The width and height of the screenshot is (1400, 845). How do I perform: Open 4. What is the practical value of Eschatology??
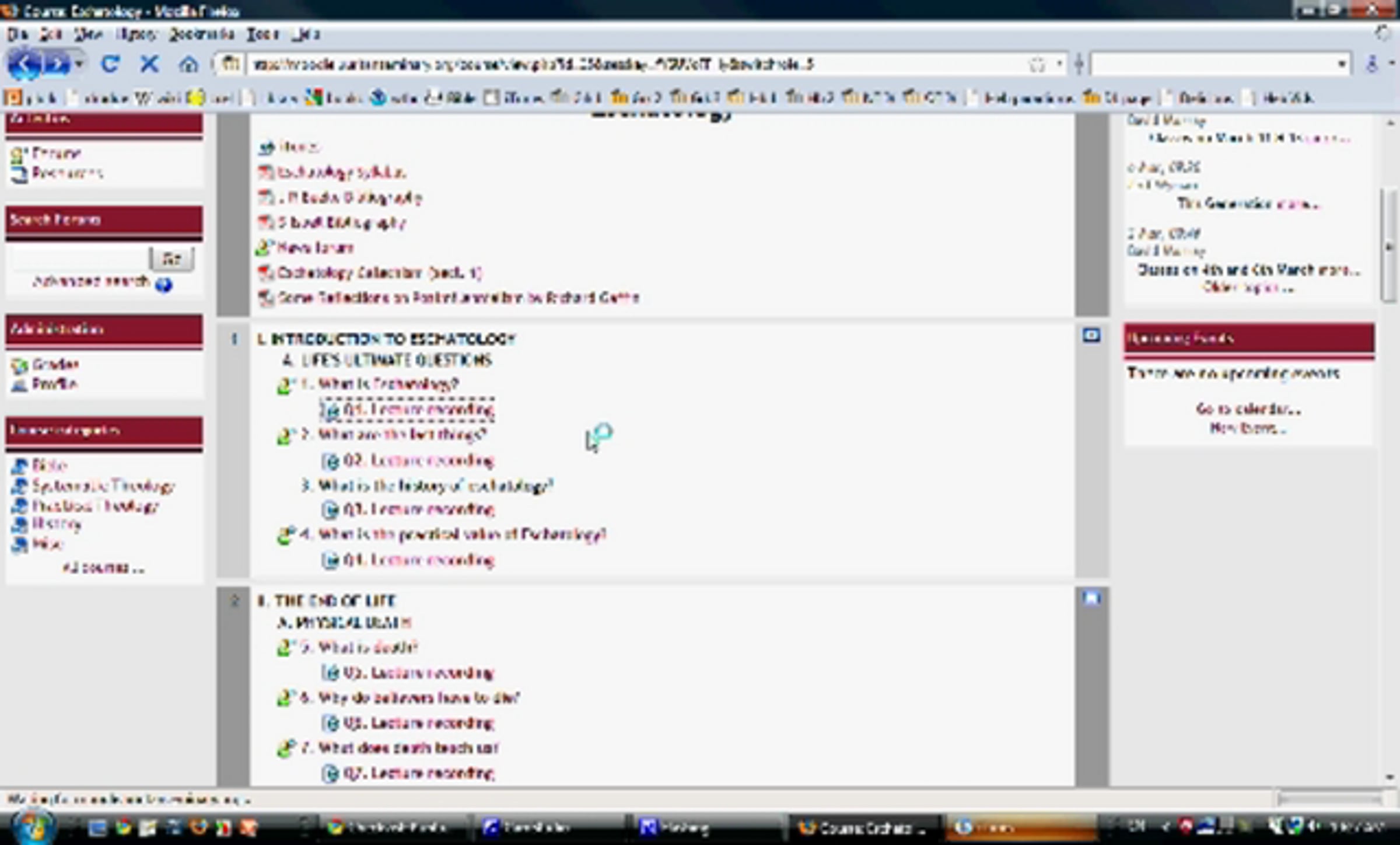coord(454,535)
